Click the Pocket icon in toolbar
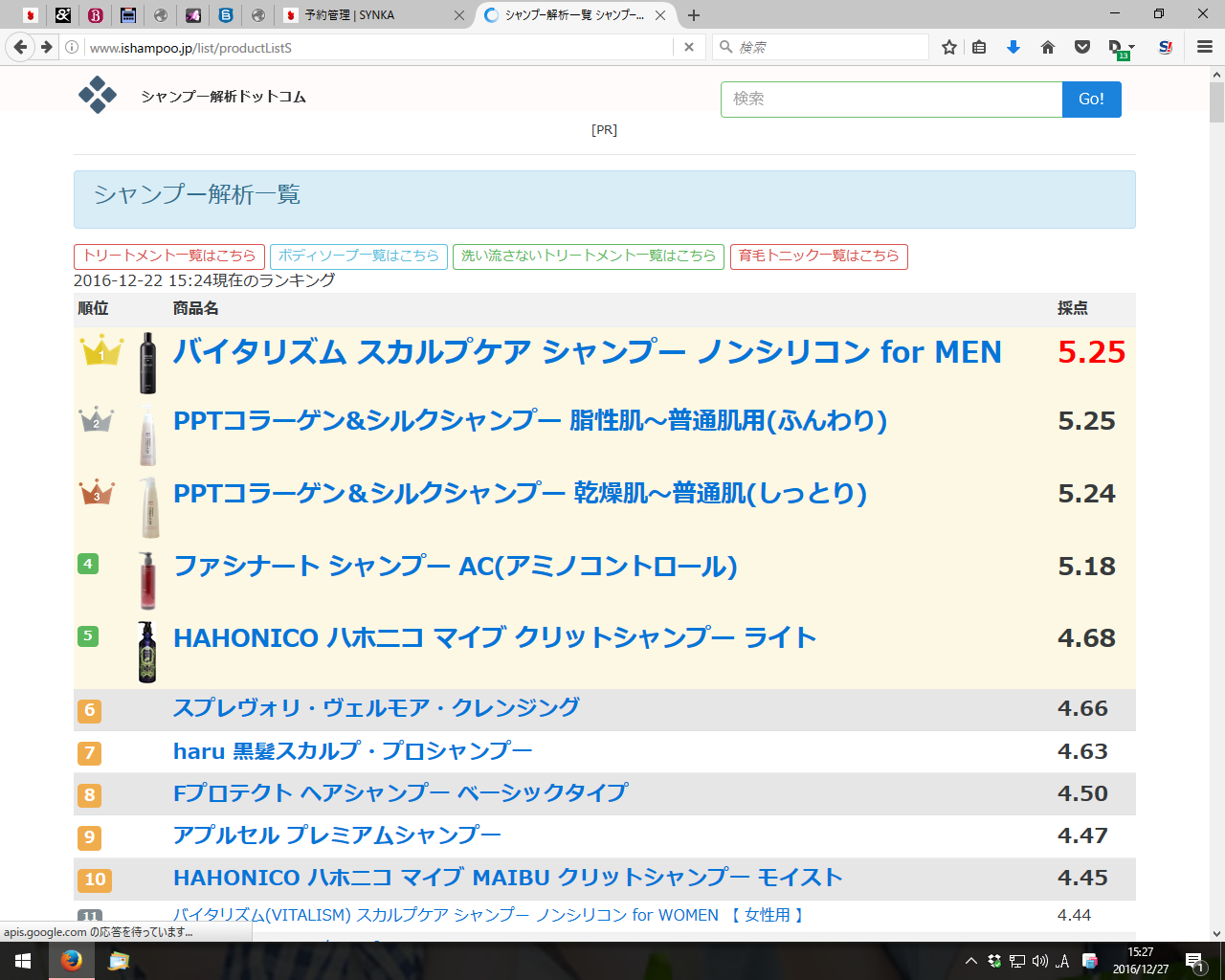The width and height of the screenshot is (1225, 980). click(x=1082, y=47)
